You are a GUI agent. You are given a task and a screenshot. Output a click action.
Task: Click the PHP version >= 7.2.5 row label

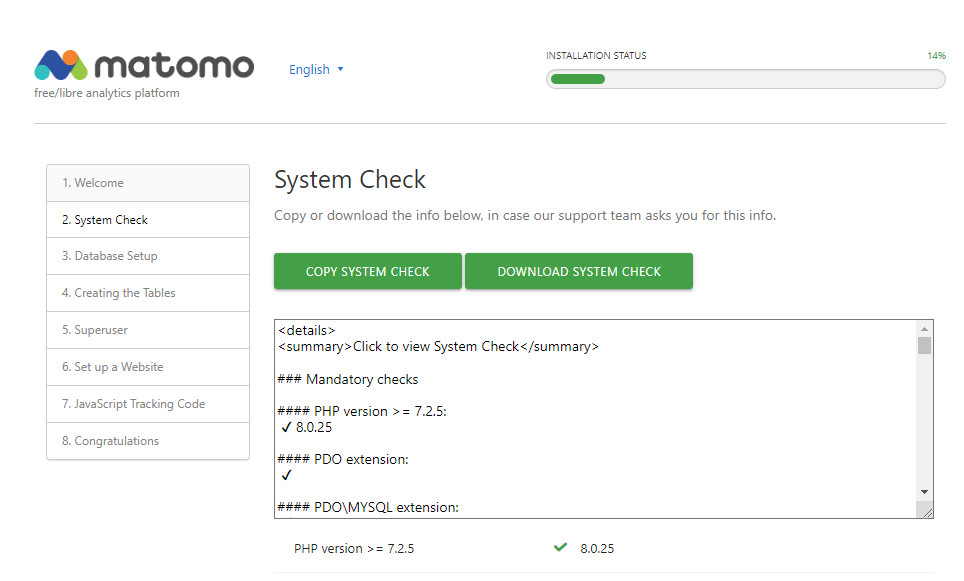click(354, 549)
